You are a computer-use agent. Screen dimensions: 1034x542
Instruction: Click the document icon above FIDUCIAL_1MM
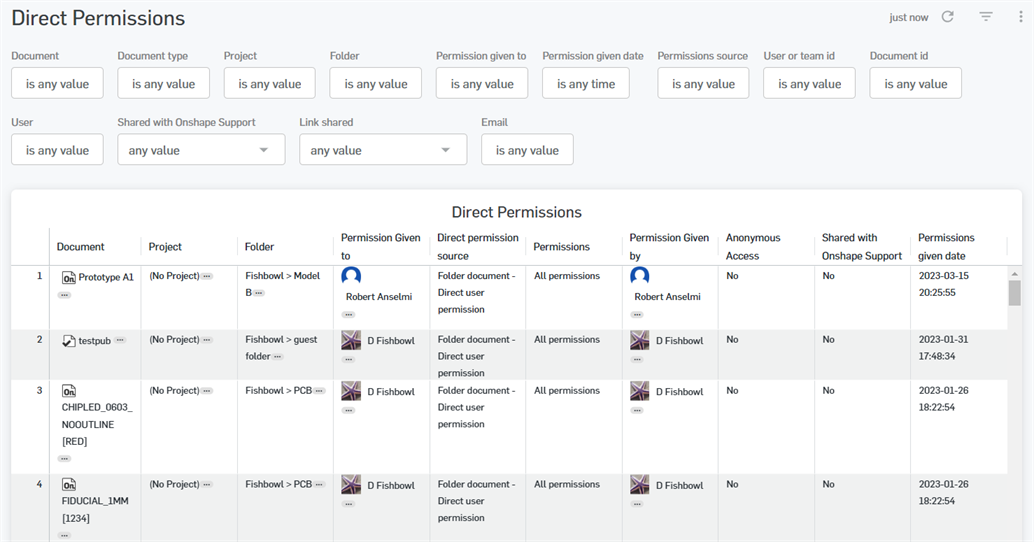pyautogui.click(x=69, y=485)
